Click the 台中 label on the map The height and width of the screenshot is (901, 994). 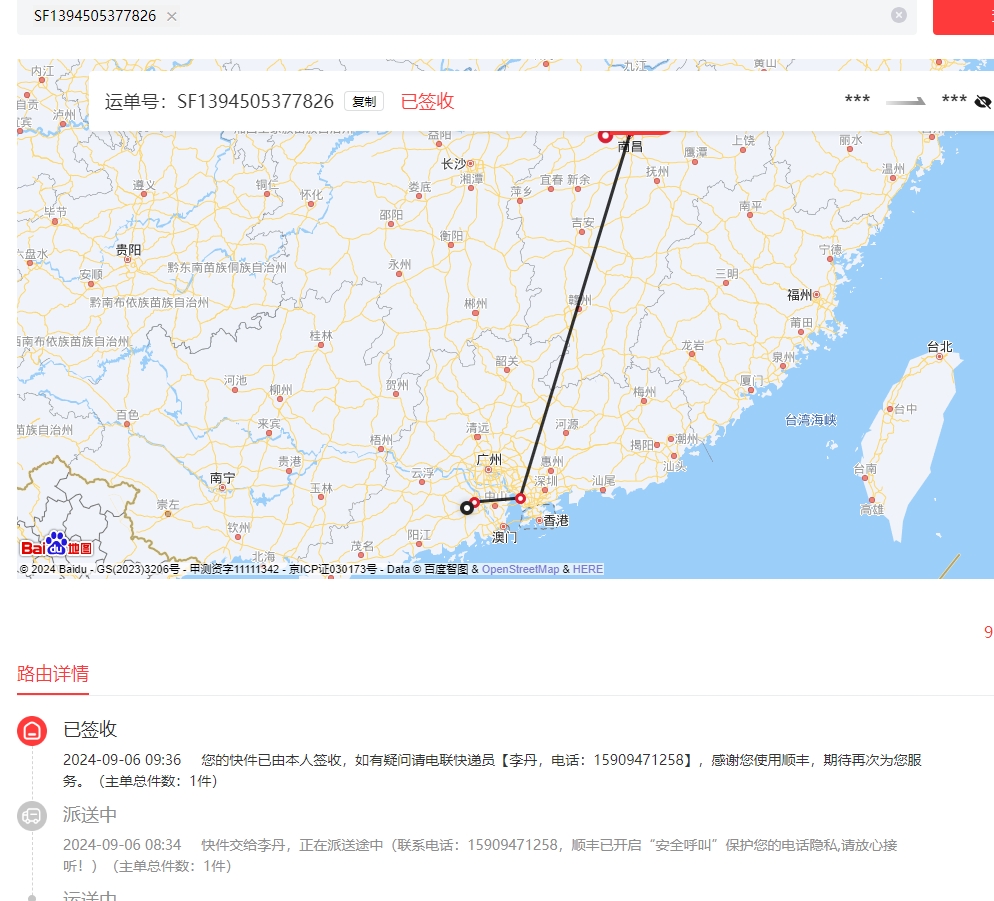pyautogui.click(x=905, y=409)
